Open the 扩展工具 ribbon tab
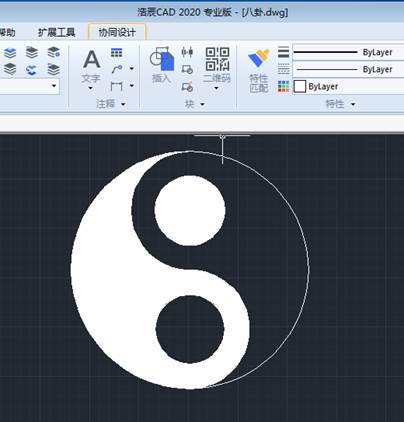The height and width of the screenshot is (422, 404). (x=56, y=32)
